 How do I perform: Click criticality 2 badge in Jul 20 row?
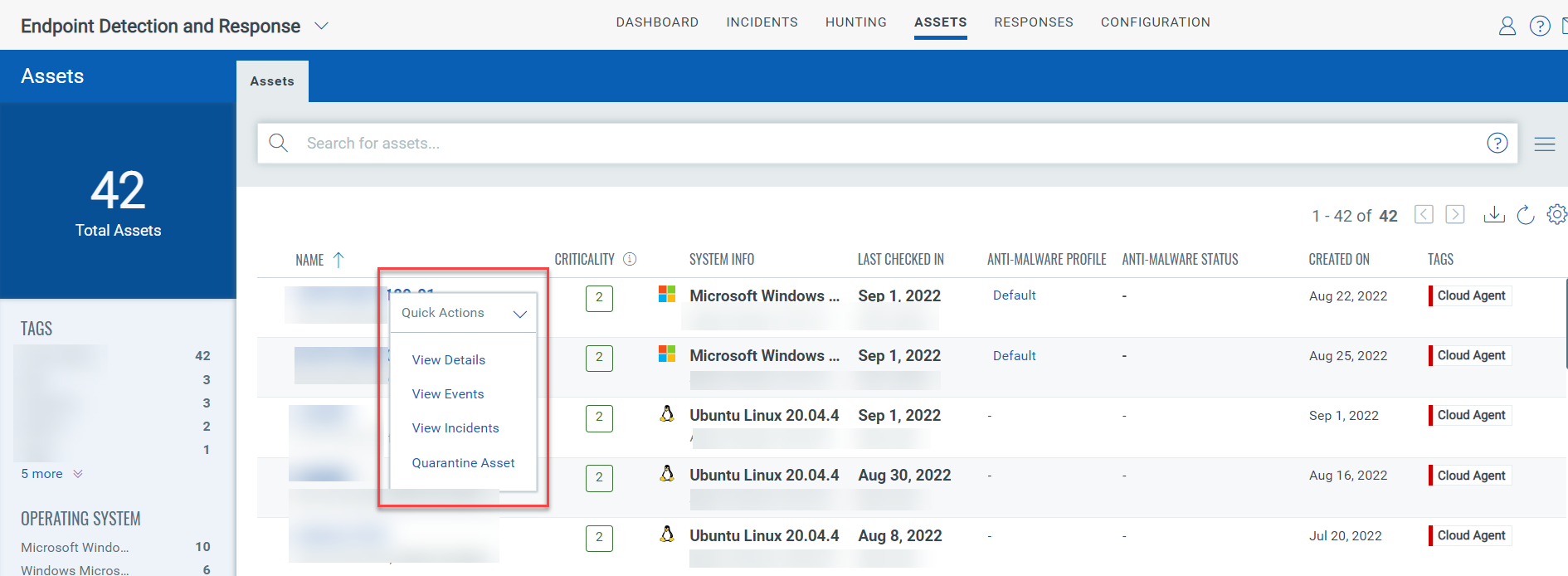(x=599, y=537)
